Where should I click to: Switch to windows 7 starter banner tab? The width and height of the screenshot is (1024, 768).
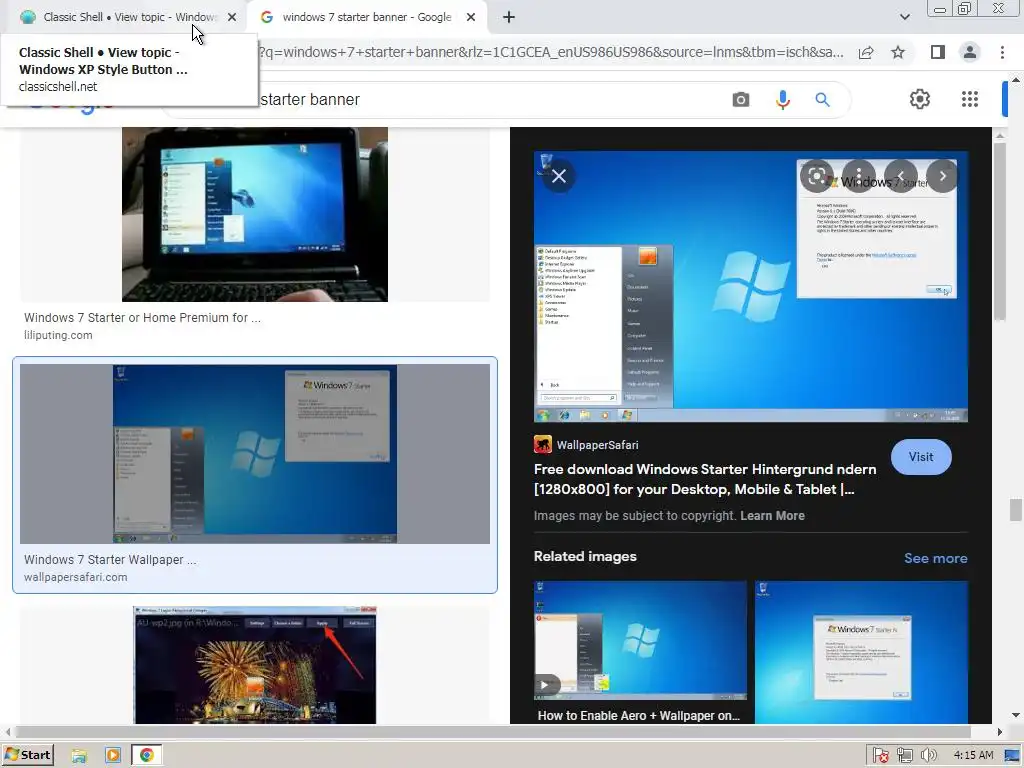pos(366,17)
